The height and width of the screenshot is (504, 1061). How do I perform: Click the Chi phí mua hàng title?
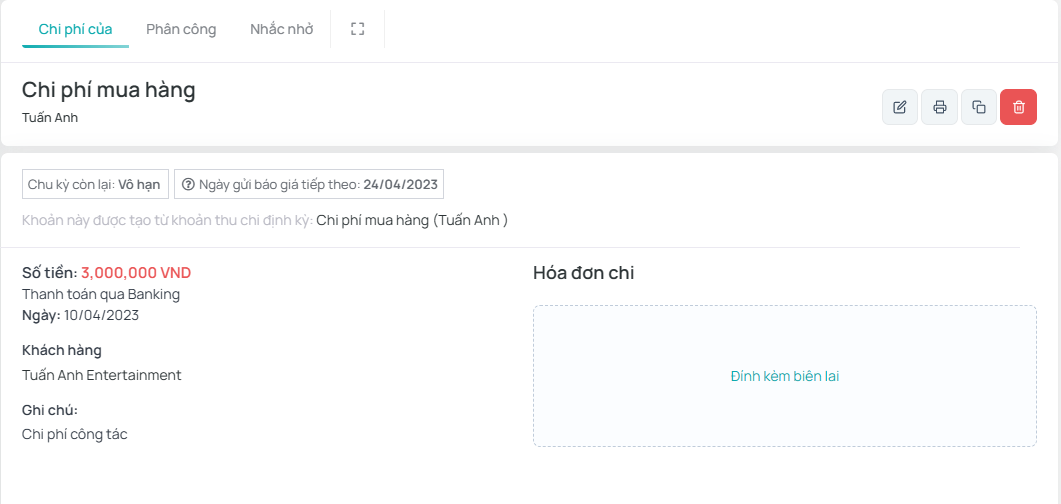(x=109, y=90)
